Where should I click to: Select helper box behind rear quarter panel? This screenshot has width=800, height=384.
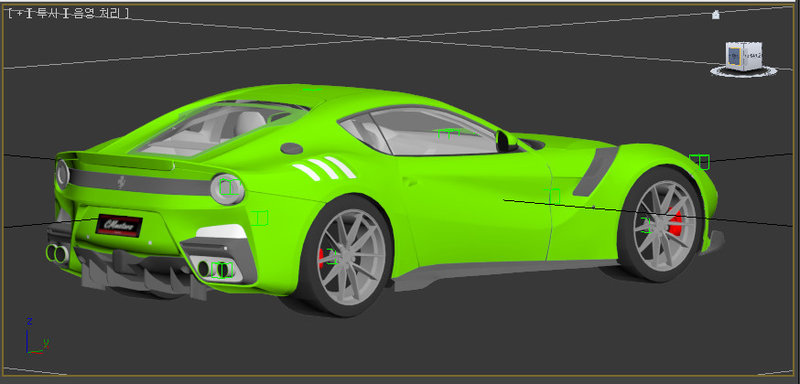click(x=260, y=218)
